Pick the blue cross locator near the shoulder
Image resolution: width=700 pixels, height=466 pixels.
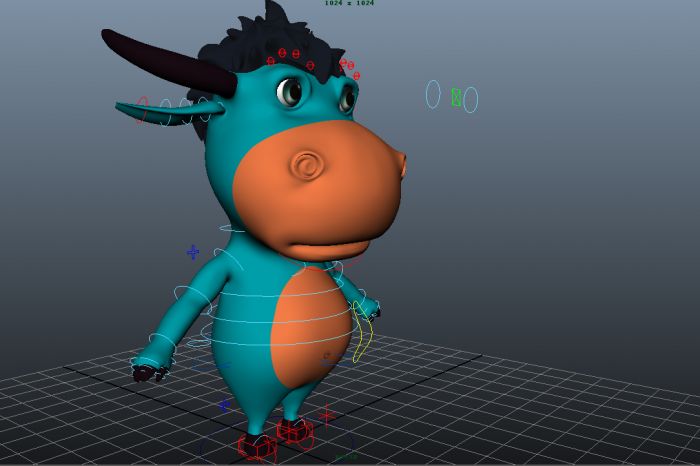coord(193,252)
